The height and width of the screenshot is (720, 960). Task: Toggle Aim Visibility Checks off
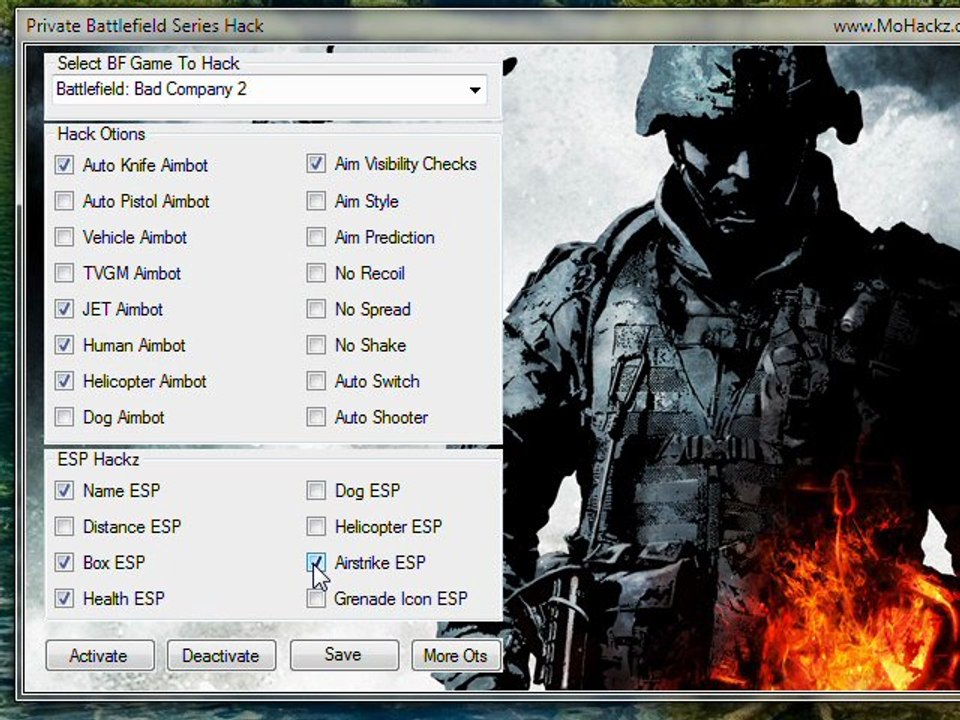coord(316,164)
